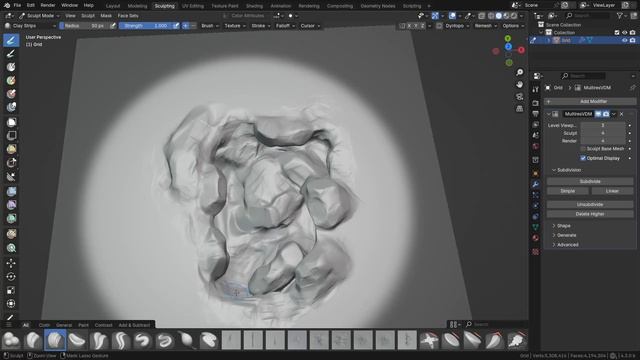
Task: Open the Render menu
Action: (48, 5)
